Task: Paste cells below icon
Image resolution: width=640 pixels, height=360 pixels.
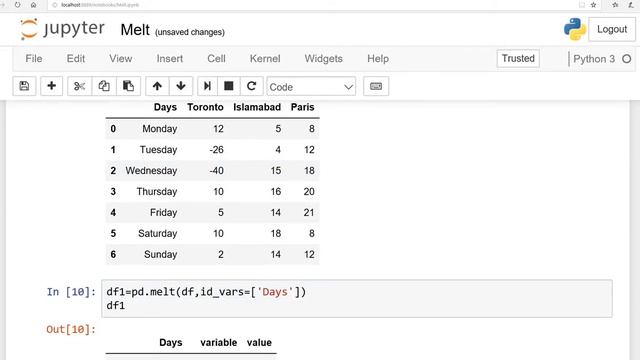Action: (x=128, y=86)
